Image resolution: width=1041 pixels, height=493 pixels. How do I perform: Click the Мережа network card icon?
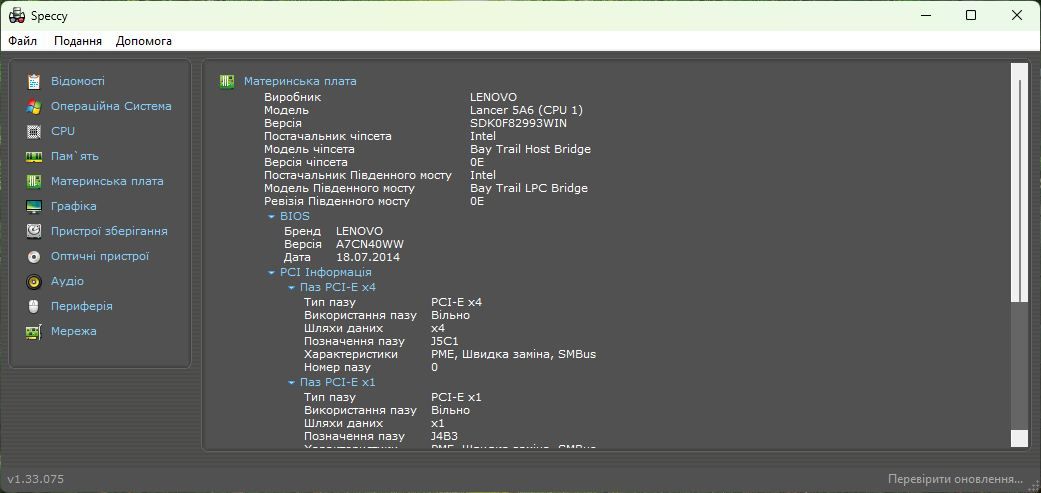coord(34,332)
